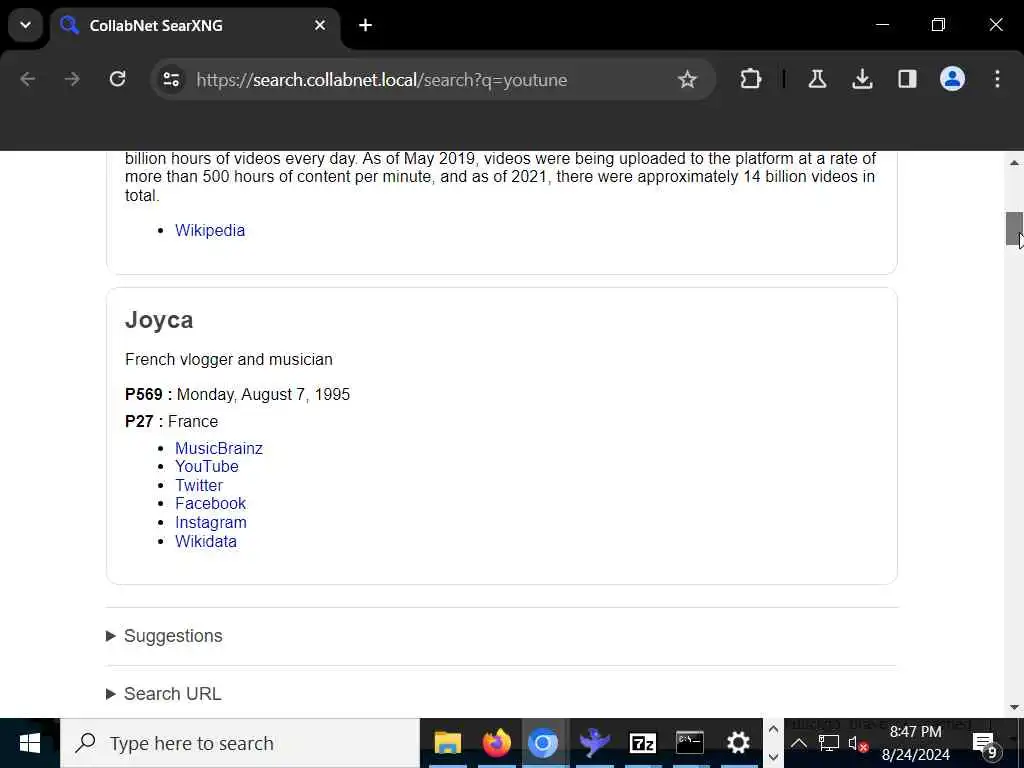The height and width of the screenshot is (768, 1024).
Task: Open the Wikipedia link
Action: pos(210,231)
